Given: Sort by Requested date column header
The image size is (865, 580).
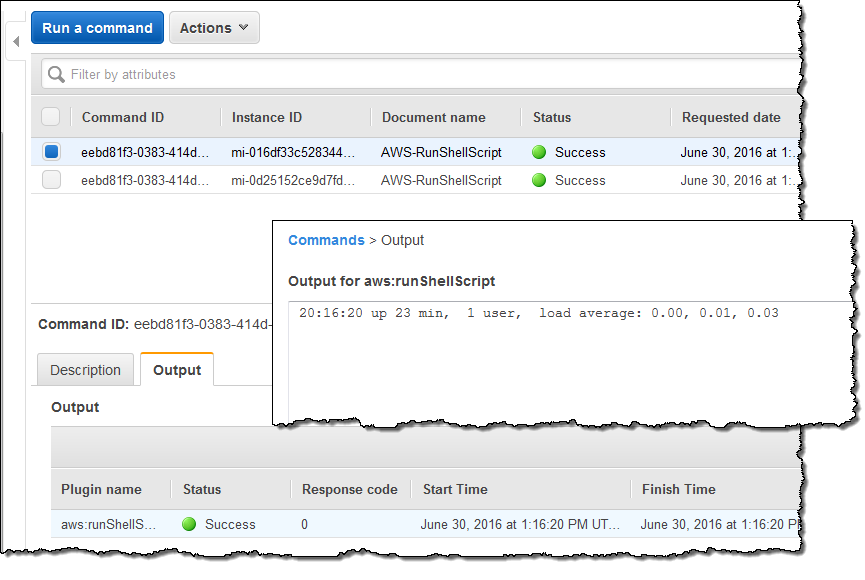Looking at the screenshot, I should (x=731, y=117).
